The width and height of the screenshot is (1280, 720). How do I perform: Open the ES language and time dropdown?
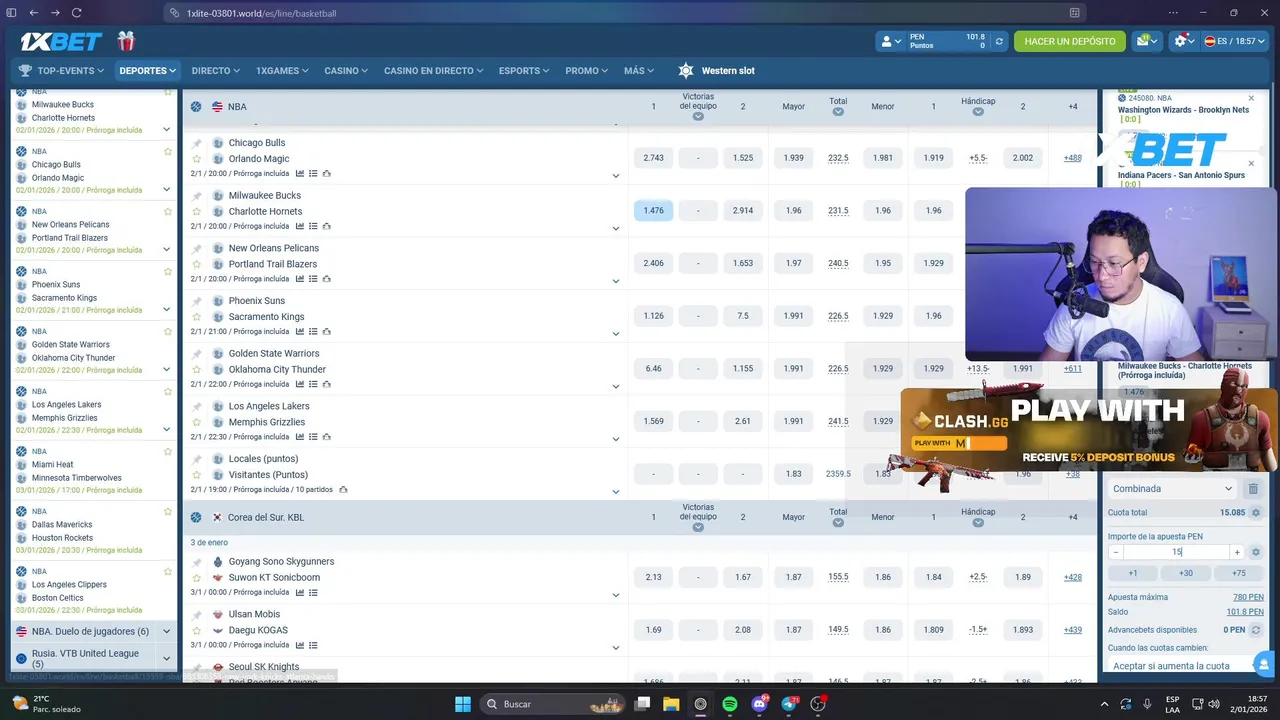[1234, 41]
